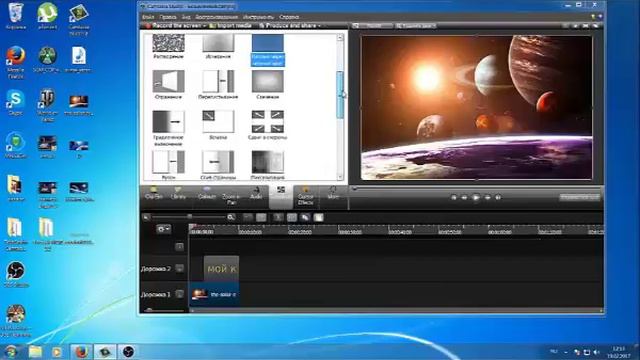Click the add track plus button
This screenshot has height=360, width=640.
point(179,247)
